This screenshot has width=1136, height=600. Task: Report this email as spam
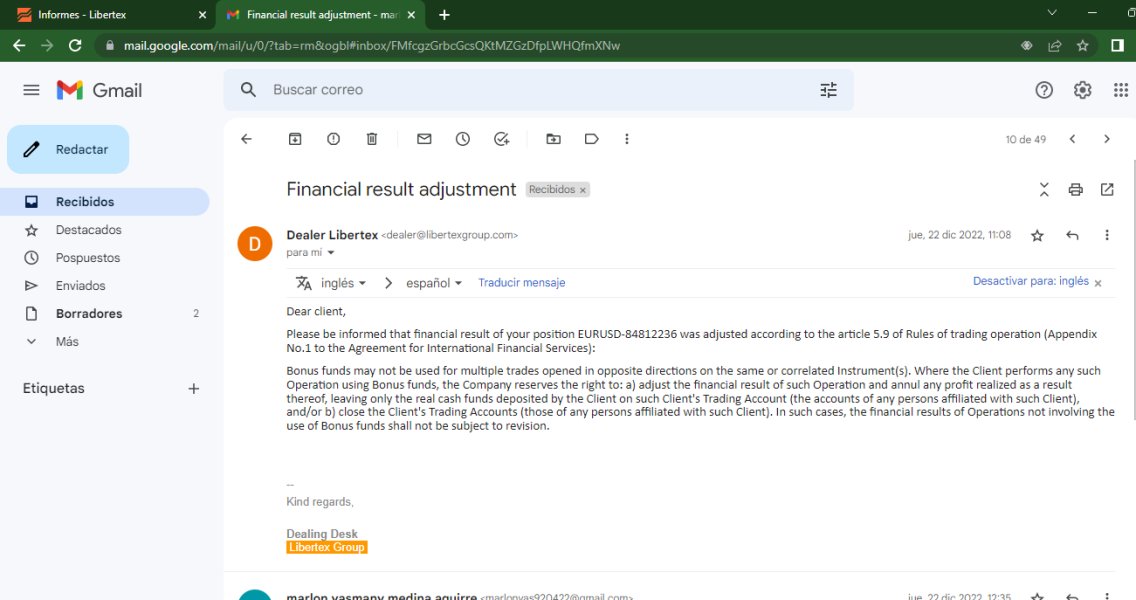333,139
